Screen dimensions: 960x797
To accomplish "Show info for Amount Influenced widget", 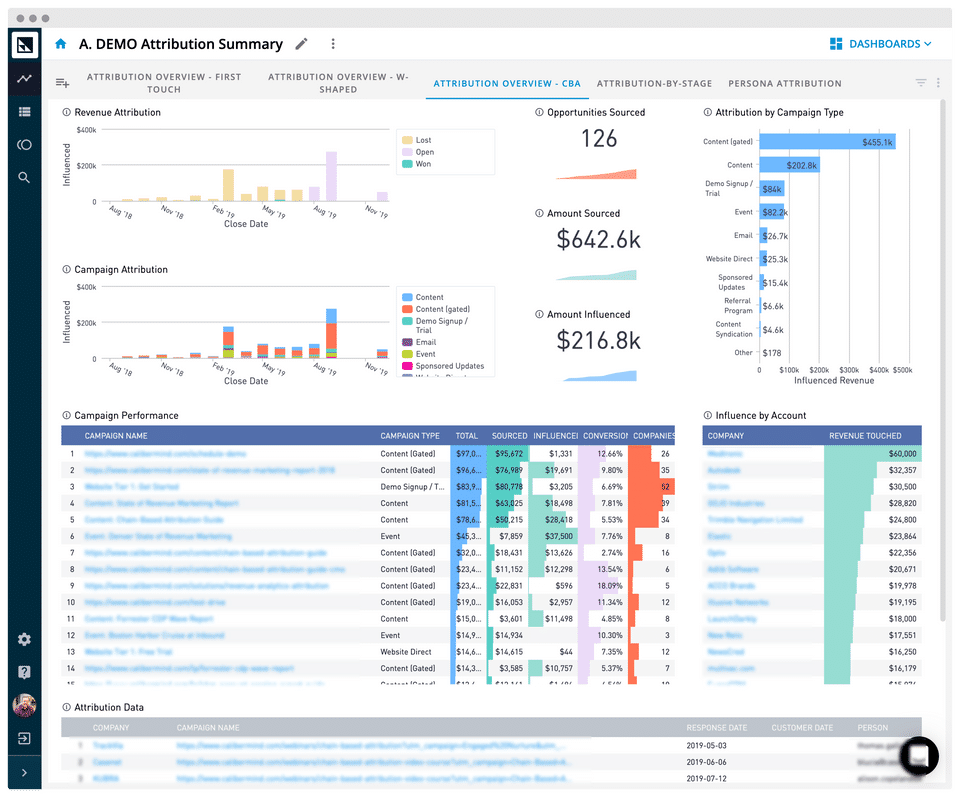I will pyautogui.click(x=539, y=314).
